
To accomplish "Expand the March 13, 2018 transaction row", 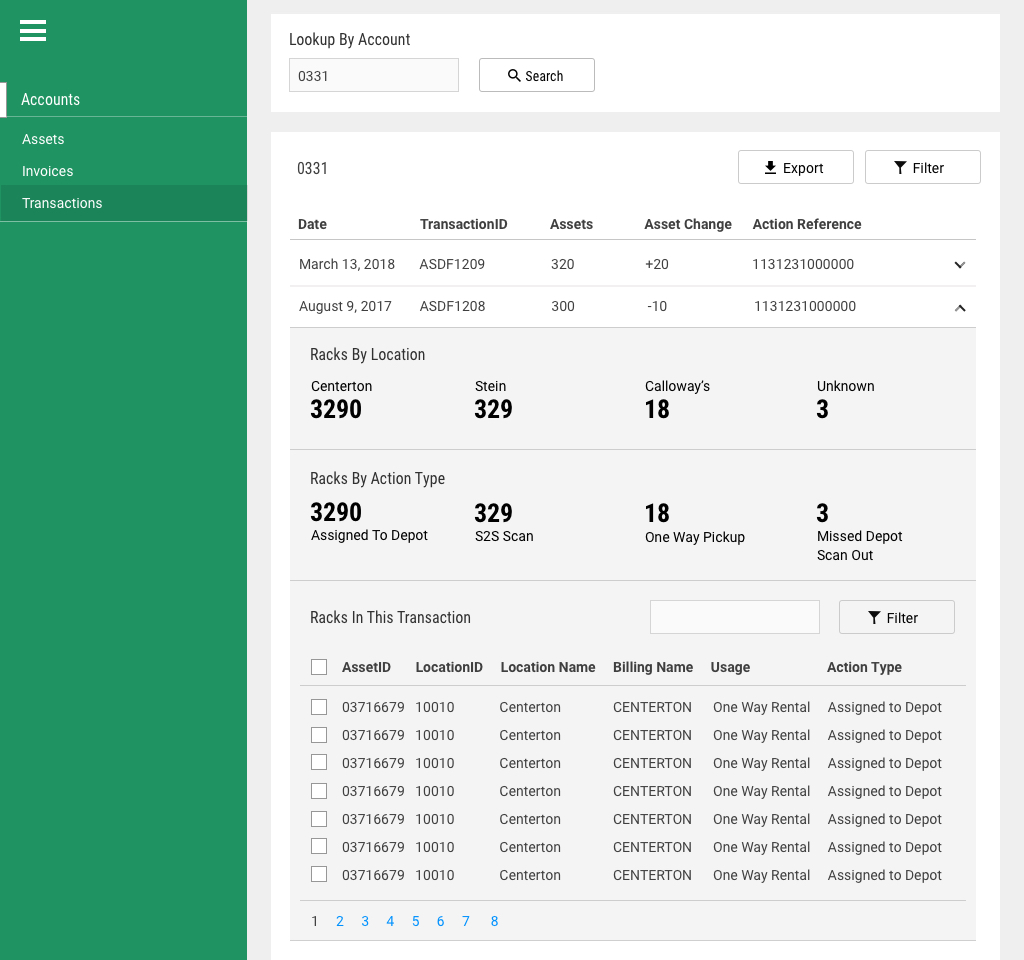I will click(x=959, y=265).
